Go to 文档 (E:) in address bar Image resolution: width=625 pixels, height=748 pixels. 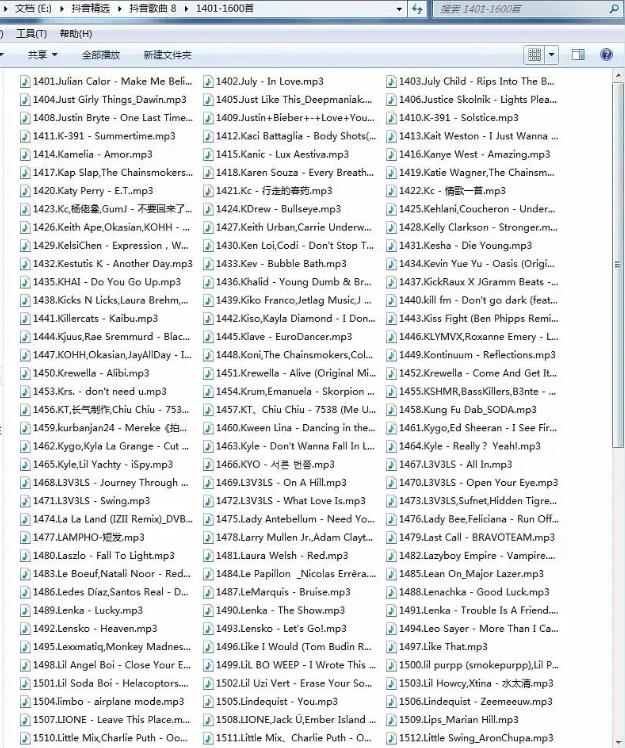pos(33,9)
